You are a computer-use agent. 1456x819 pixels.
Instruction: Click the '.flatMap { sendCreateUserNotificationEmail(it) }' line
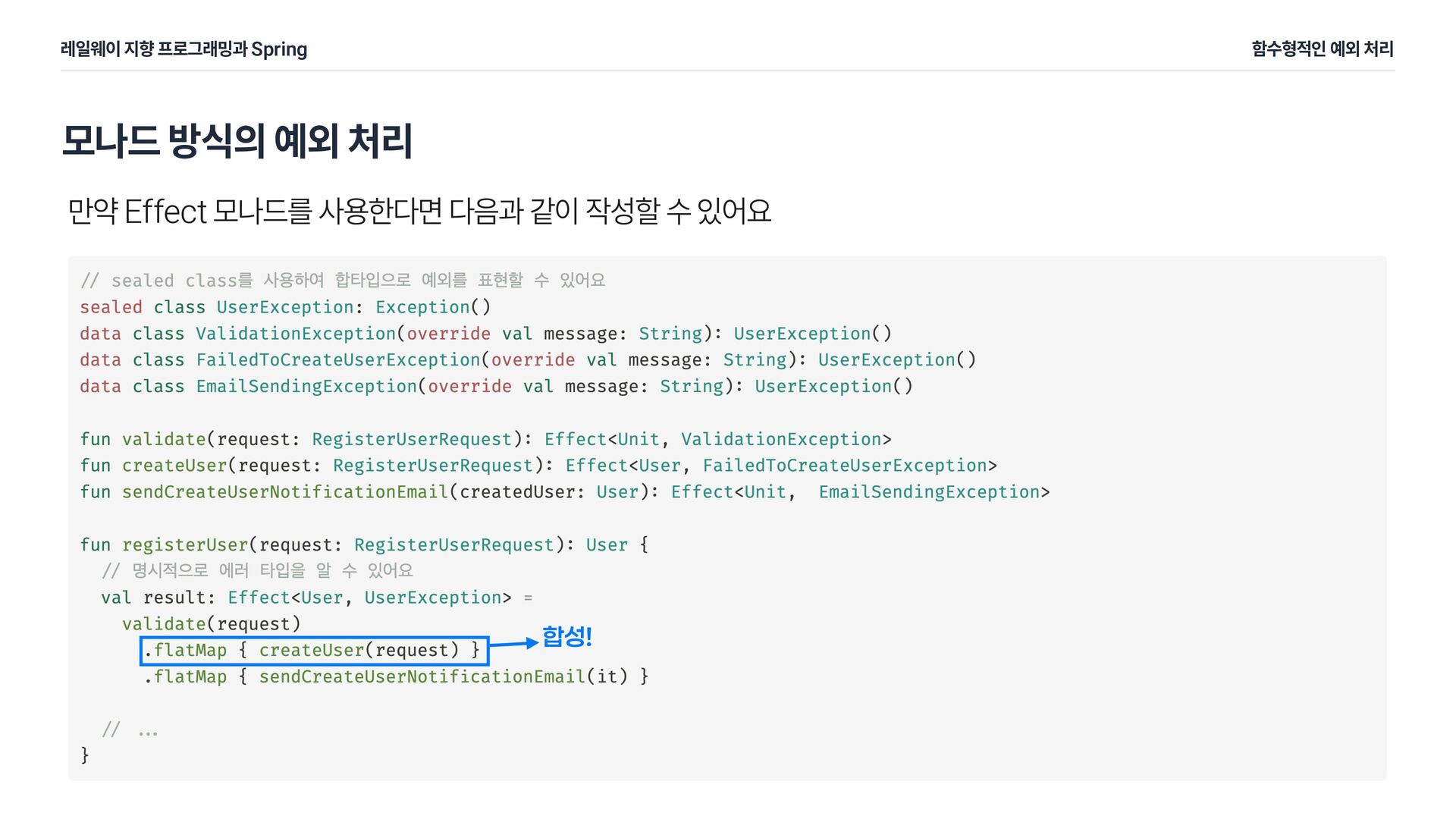point(397,676)
